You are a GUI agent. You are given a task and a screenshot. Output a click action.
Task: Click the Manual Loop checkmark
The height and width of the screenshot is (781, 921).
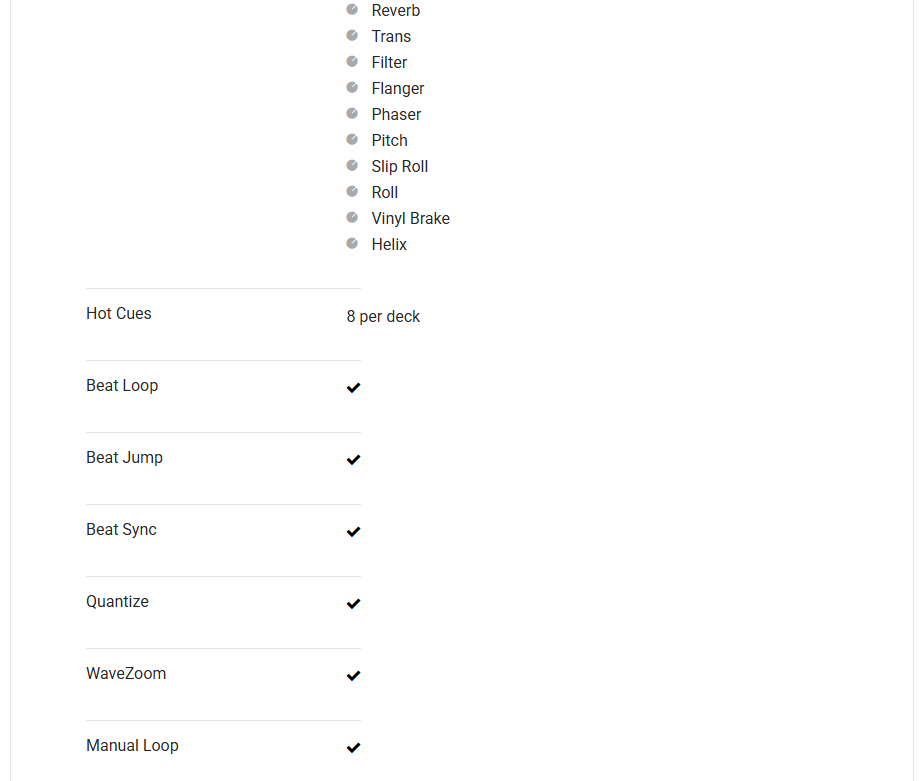(353, 748)
